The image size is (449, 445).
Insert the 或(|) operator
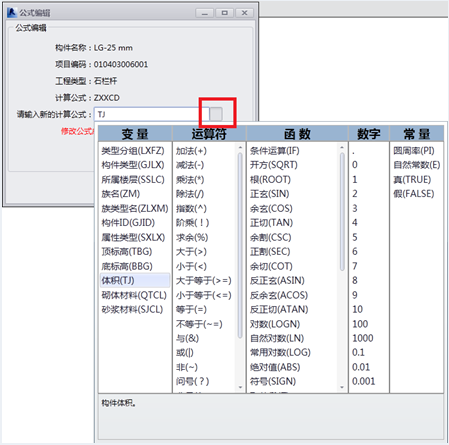[185, 352]
